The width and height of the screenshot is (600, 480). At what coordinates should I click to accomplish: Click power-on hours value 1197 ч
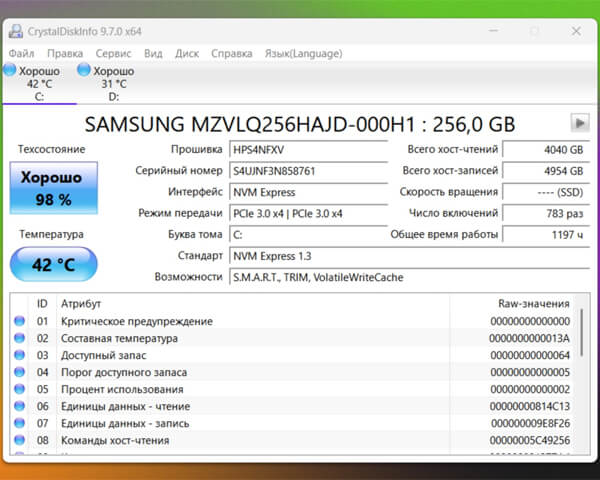546,235
